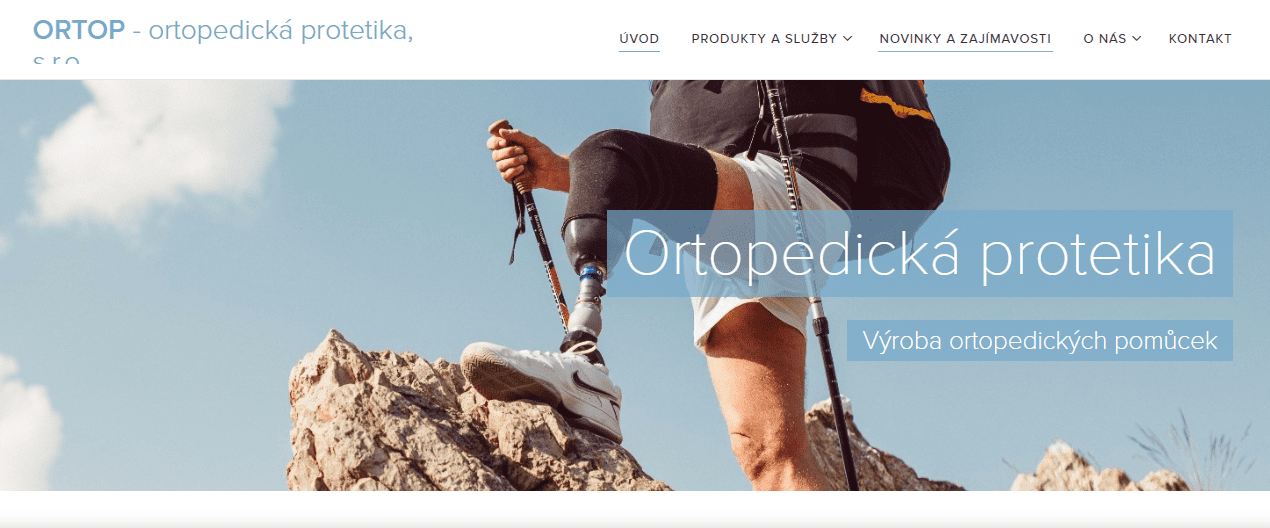Click the bold ORTOP site logo text
Screen dimensions: 1270x528
(x=79, y=30)
